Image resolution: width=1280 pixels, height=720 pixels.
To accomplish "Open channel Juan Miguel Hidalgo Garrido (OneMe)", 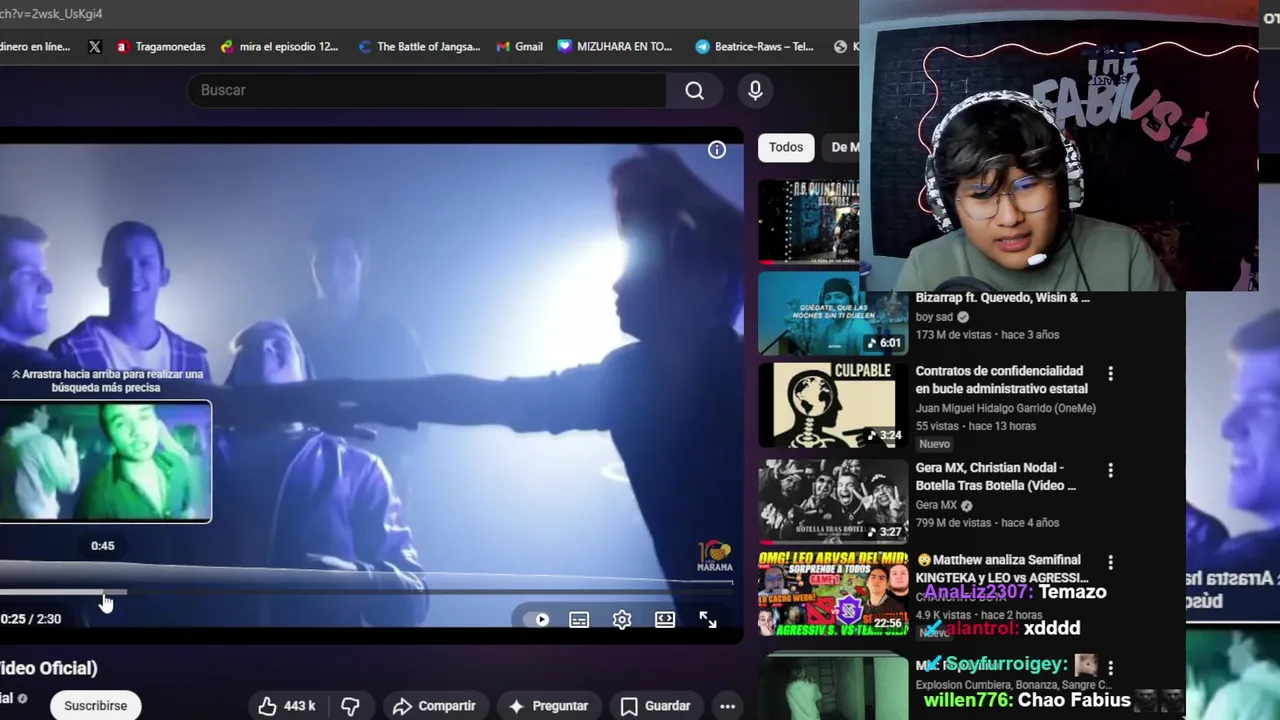I will click(x=1005, y=408).
